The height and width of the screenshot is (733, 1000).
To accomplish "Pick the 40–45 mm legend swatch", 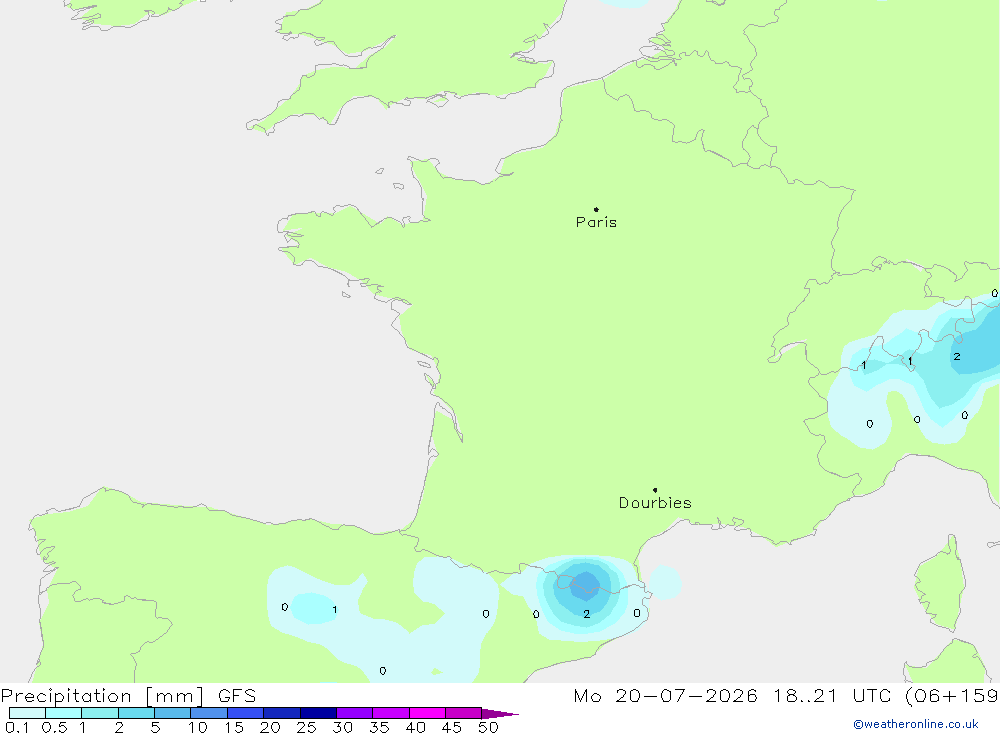I will [427, 713].
